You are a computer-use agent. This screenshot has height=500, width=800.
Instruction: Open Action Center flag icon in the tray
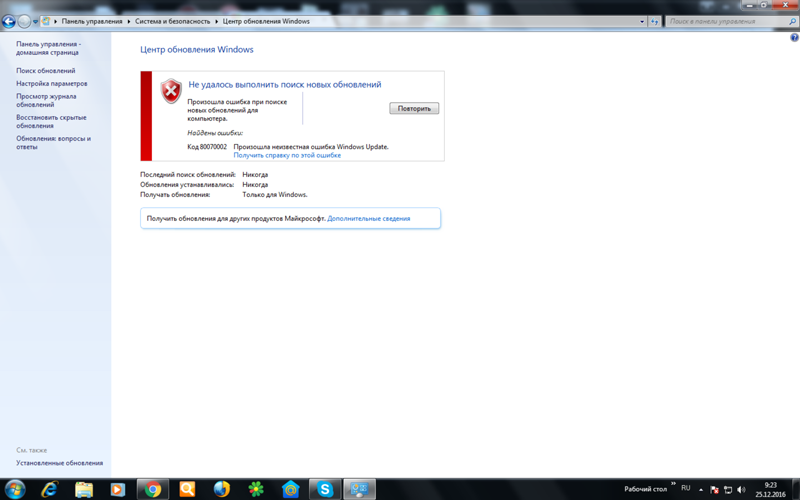click(x=714, y=490)
